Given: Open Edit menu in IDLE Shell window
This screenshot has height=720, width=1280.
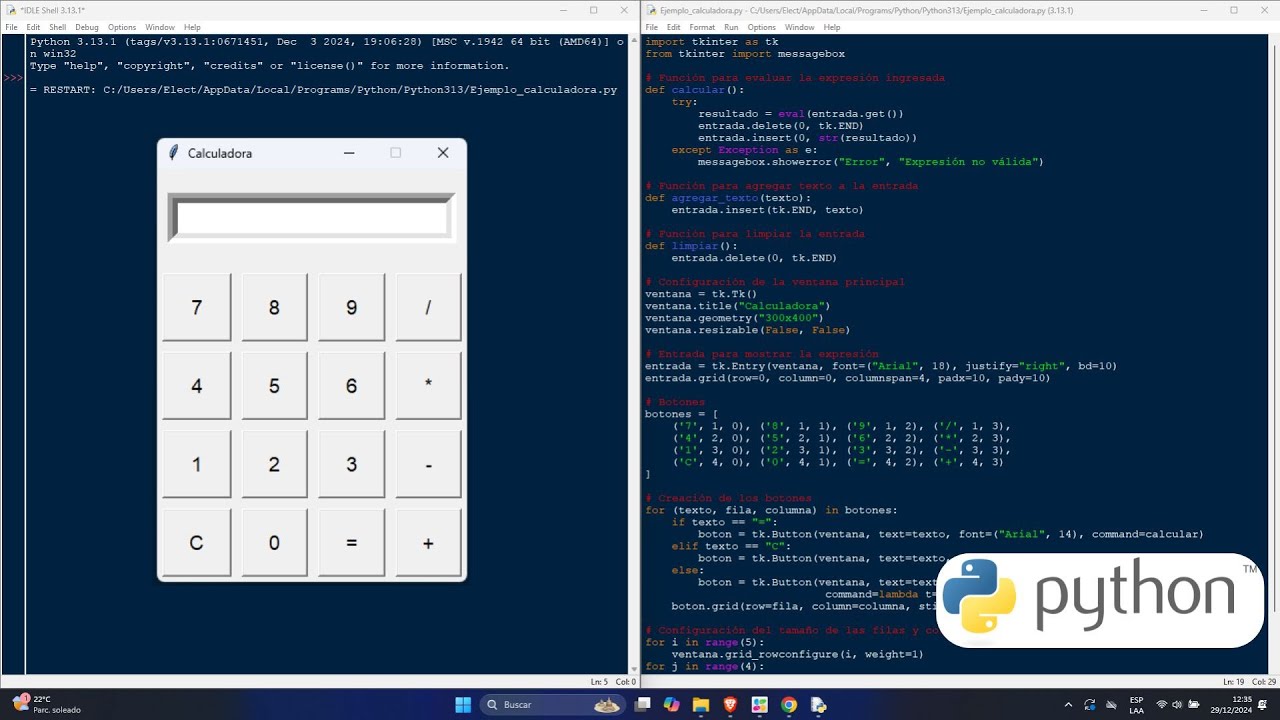Looking at the screenshot, I should 34,27.
